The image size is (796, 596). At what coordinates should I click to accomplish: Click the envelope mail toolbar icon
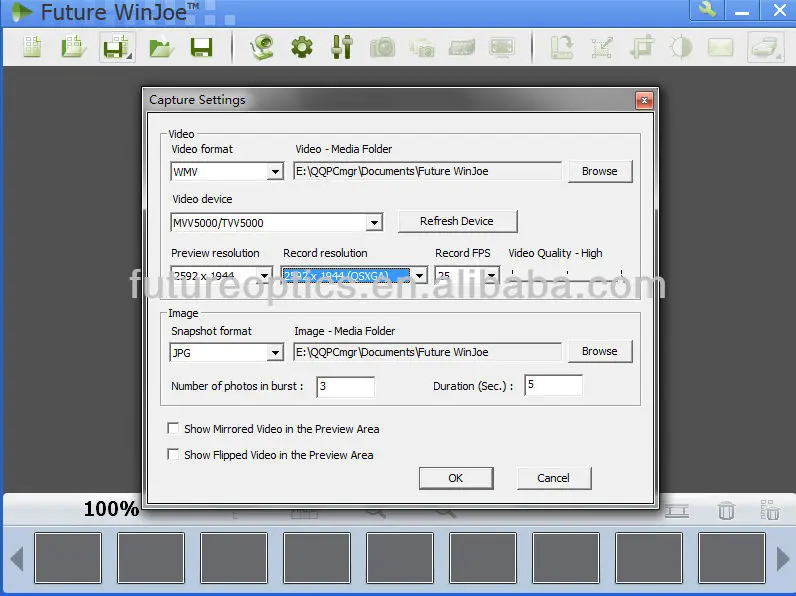720,48
